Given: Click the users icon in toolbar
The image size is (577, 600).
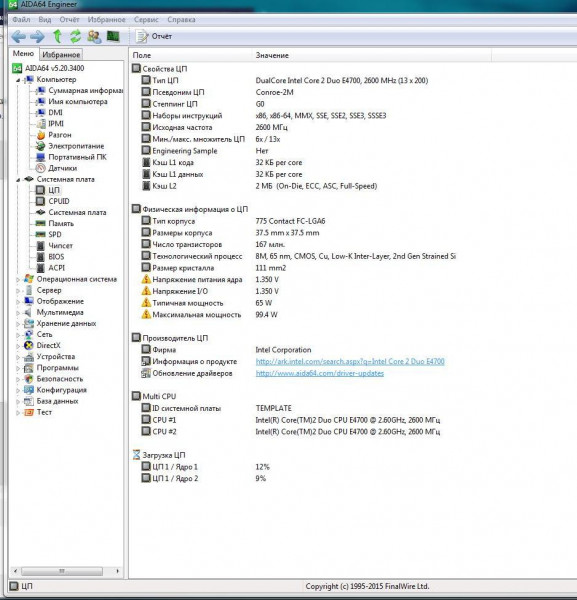Looking at the screenshot, I should [x=94, y=37].
